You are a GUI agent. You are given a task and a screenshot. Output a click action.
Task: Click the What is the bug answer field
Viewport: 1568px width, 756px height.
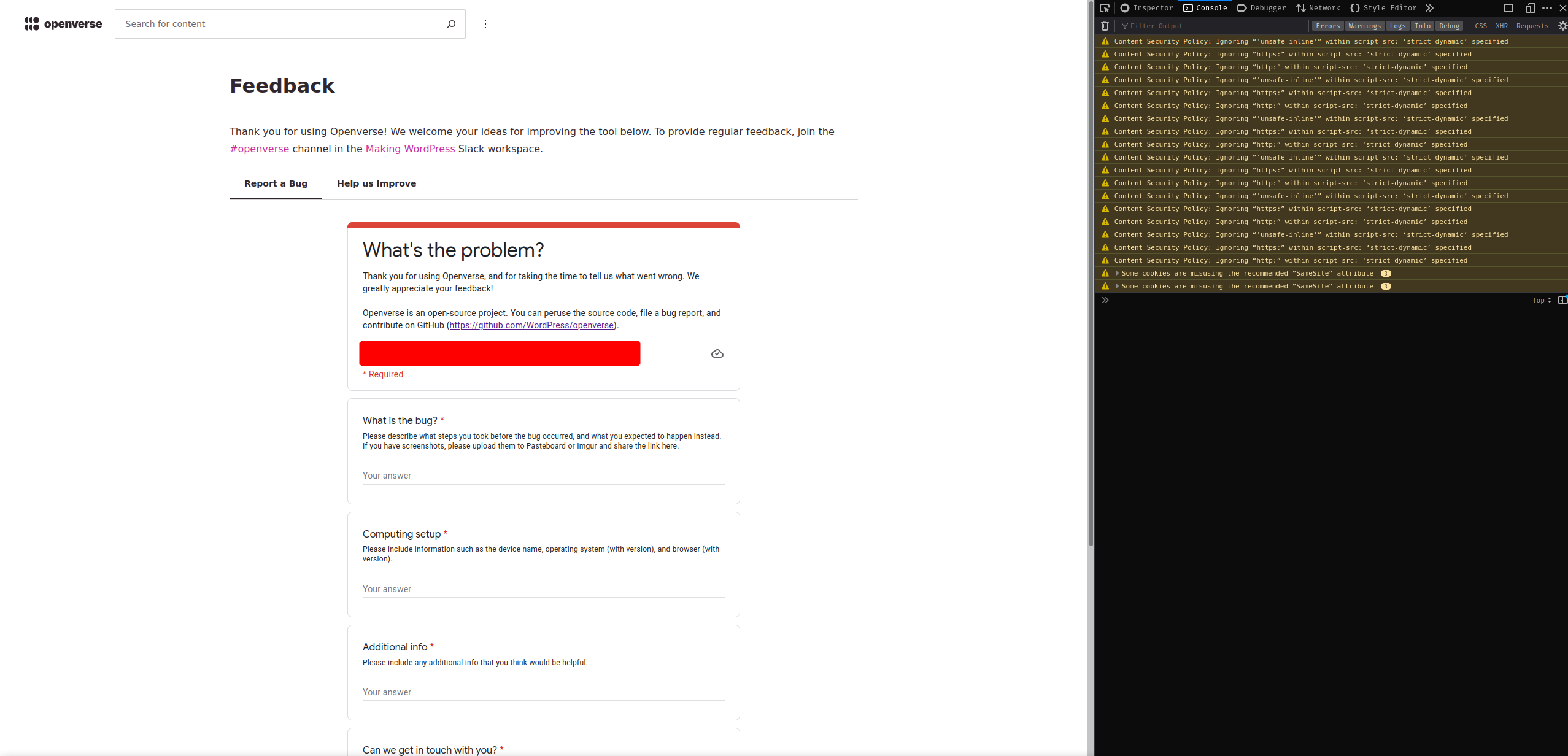click(x=543, y=476)
